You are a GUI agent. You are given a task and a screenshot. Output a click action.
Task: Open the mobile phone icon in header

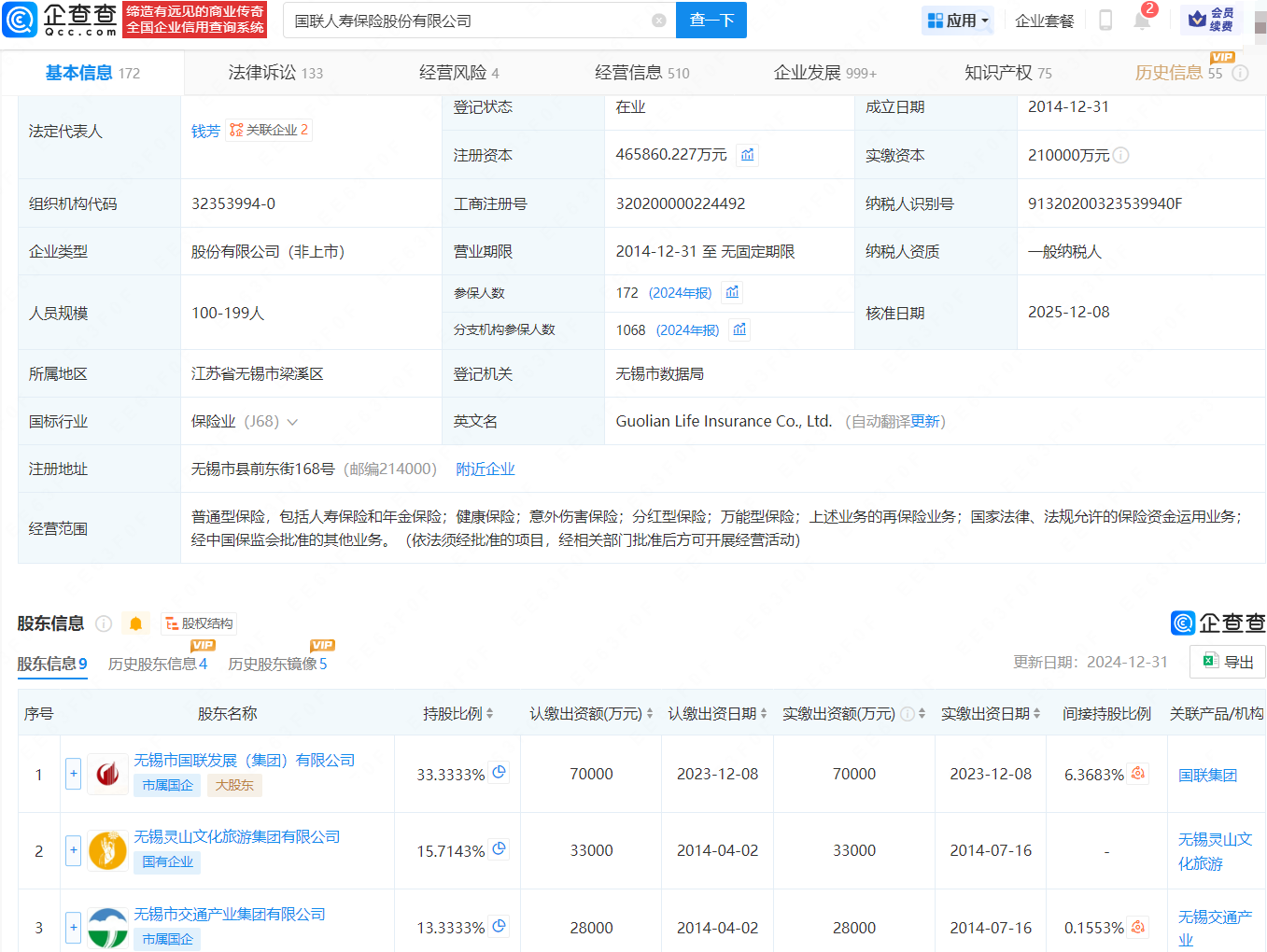click(1105, 21)
